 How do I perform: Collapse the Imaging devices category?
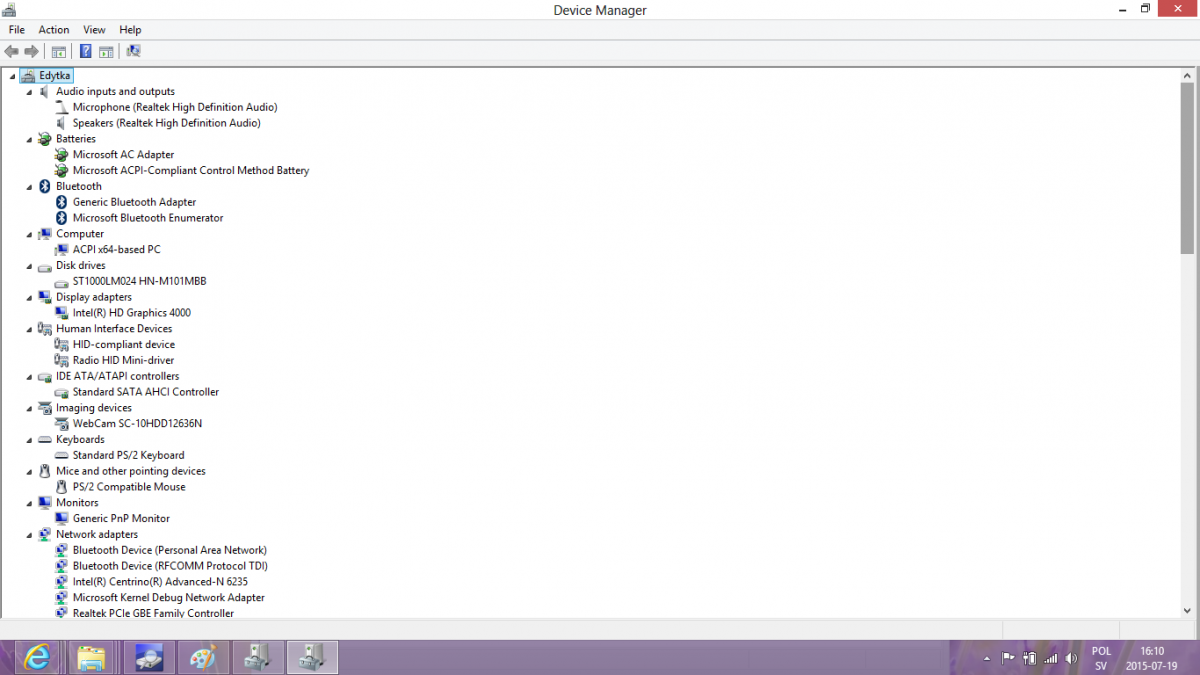[x=30, y=408]
